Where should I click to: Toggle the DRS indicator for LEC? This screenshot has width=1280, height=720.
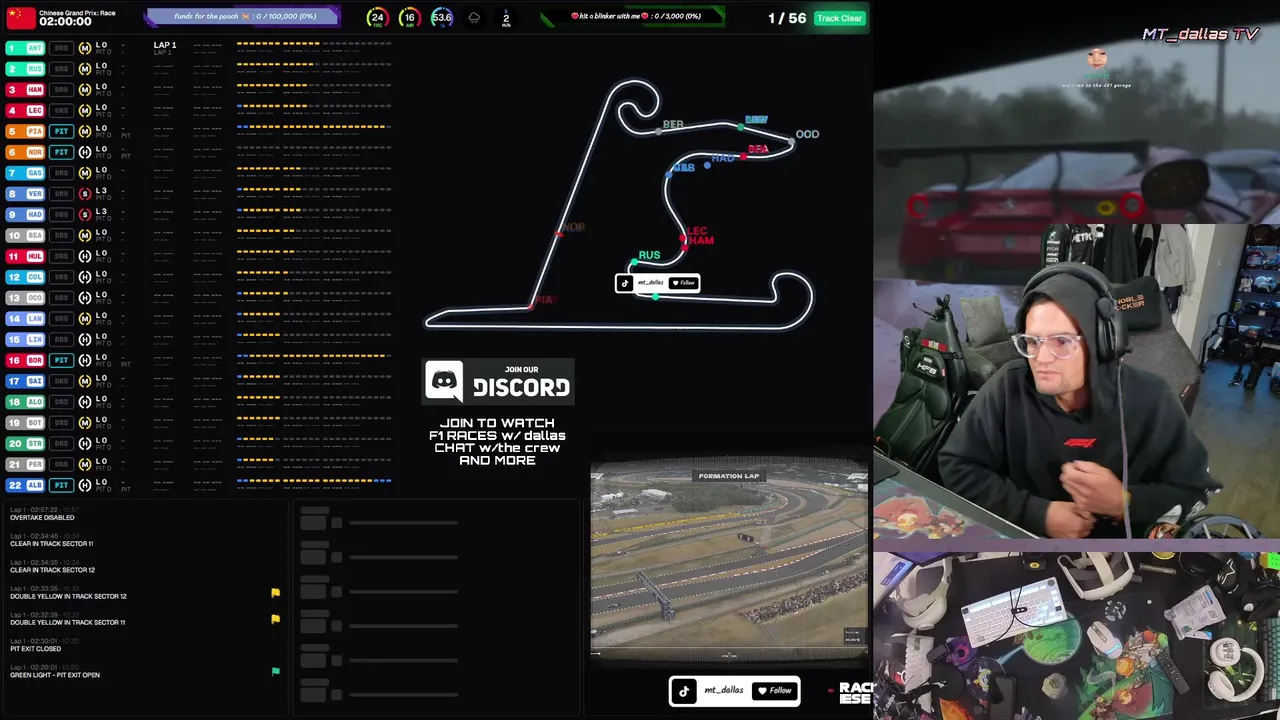tap(61, 110)
